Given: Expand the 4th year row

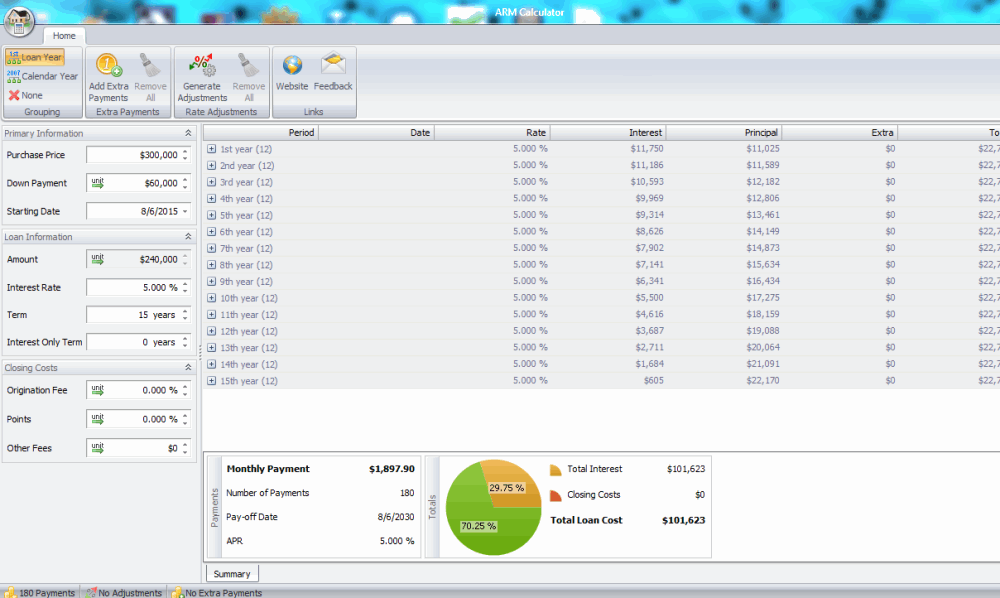Looking at the screenshot, I should point(212,198).
